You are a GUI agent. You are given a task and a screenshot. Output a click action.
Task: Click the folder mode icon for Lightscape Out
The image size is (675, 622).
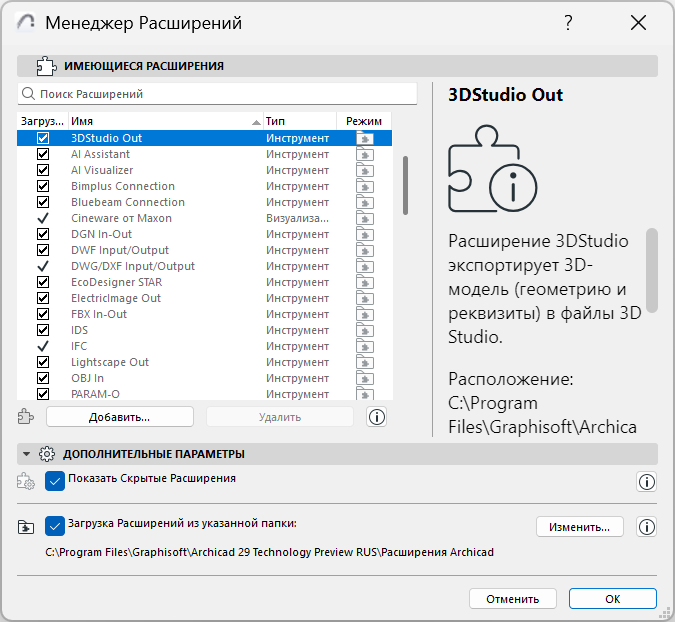coord(365,362)
